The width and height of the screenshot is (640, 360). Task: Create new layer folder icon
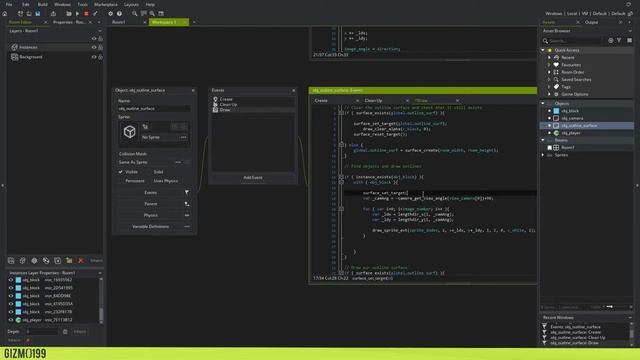click(x=69, y=260)
